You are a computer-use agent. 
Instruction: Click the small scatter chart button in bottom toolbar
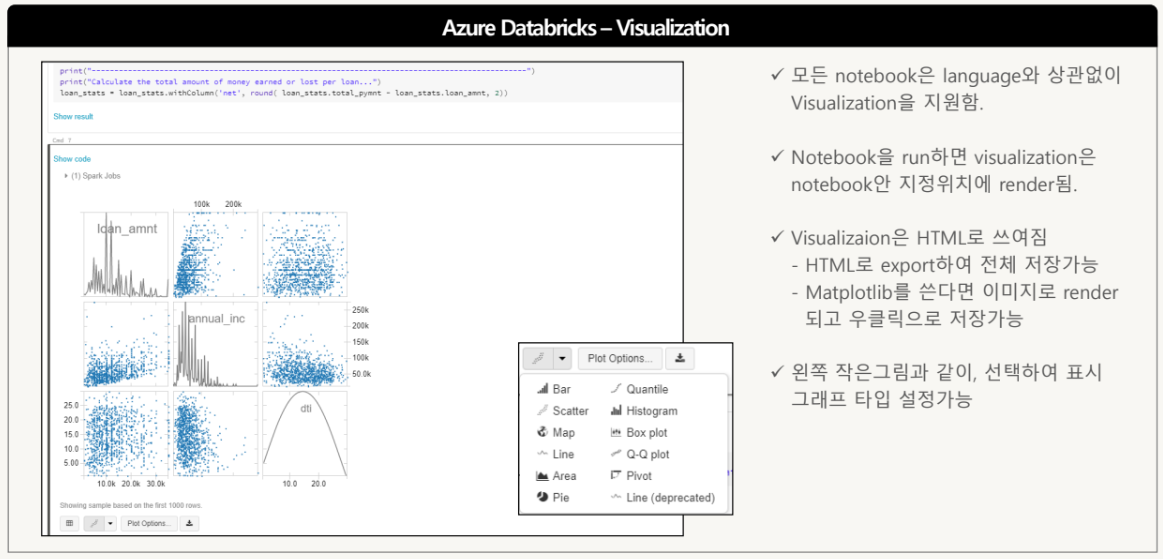pos(93,523)
